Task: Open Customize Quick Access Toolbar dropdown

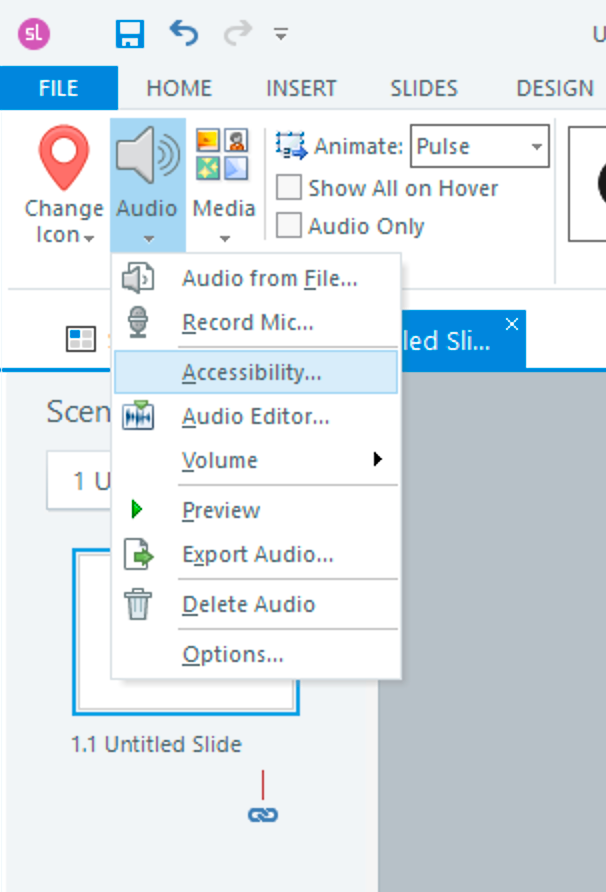Action: [x=281, y=34]
